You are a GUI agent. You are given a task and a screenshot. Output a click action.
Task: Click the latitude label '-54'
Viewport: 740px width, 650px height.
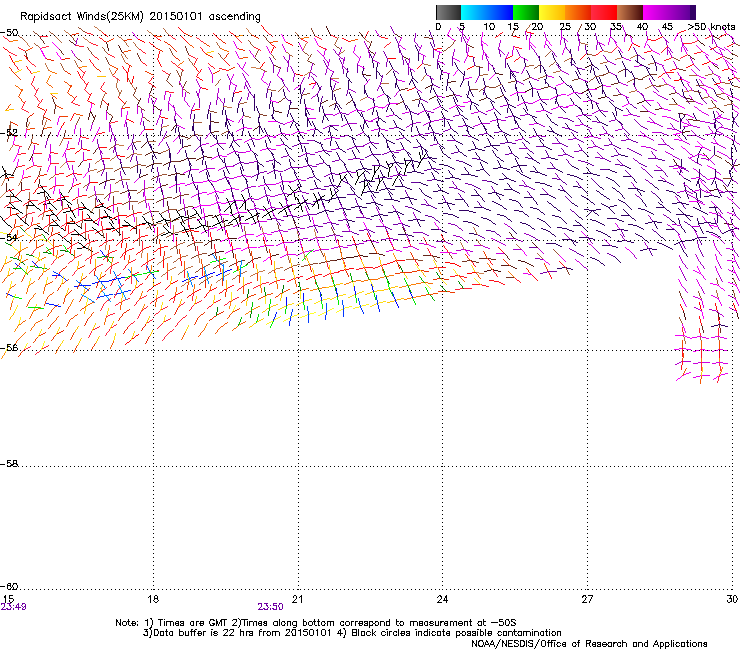pos(9,237)
